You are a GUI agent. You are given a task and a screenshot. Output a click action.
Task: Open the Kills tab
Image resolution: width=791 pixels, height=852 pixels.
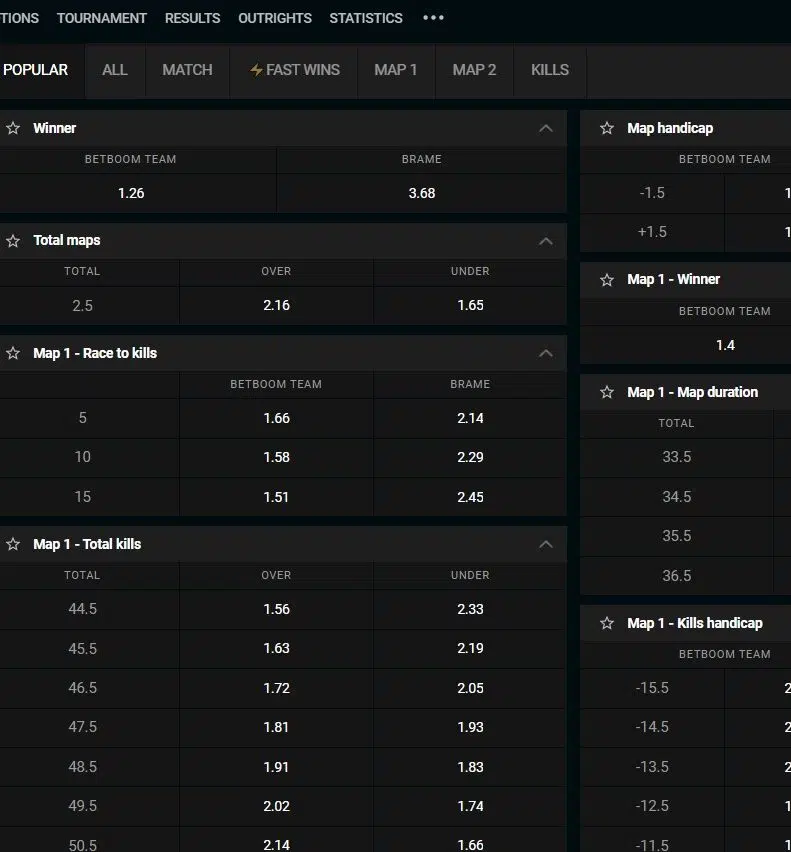click(549, 70)
